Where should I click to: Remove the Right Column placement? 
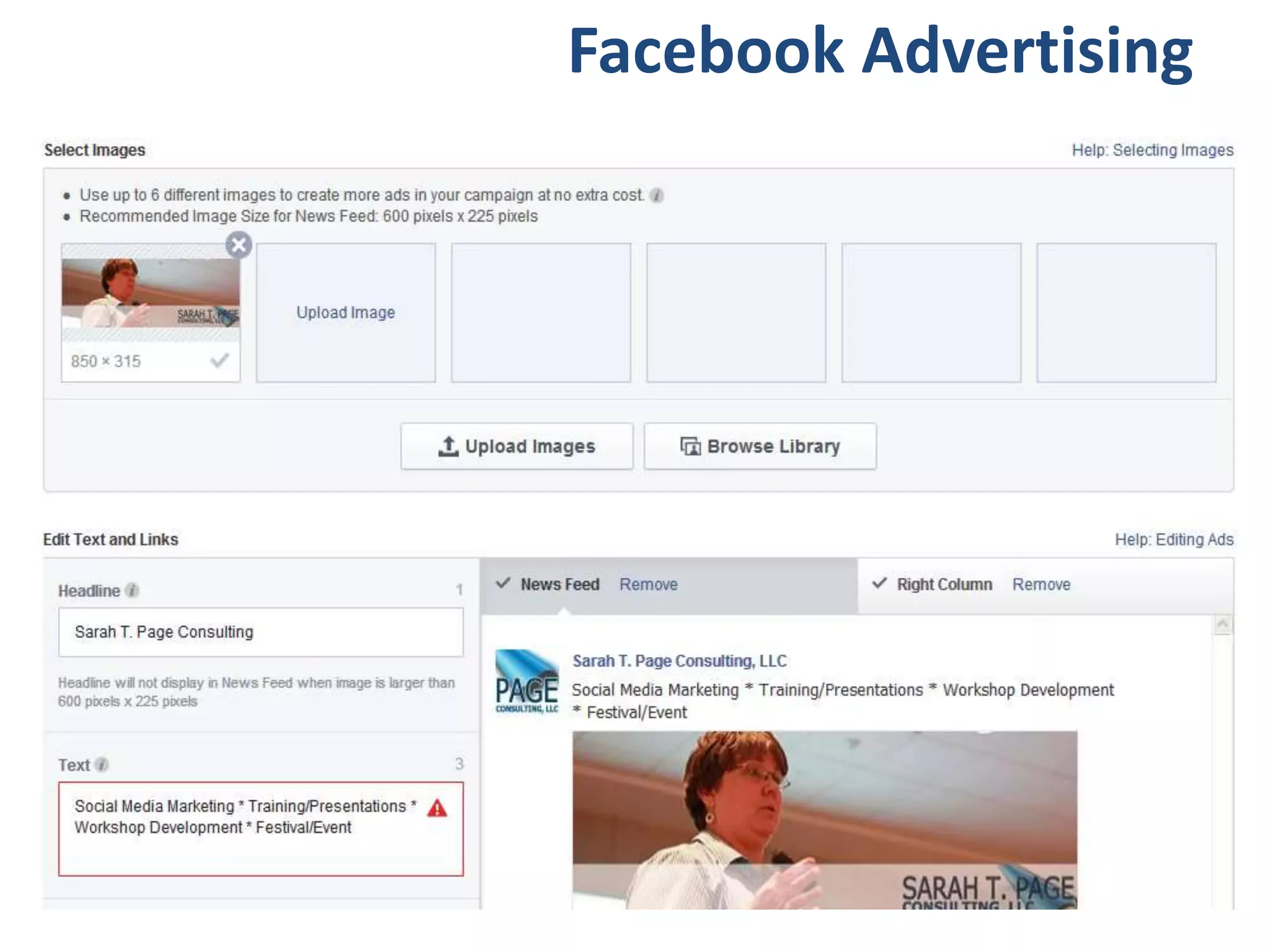[x=1042, y=584]
